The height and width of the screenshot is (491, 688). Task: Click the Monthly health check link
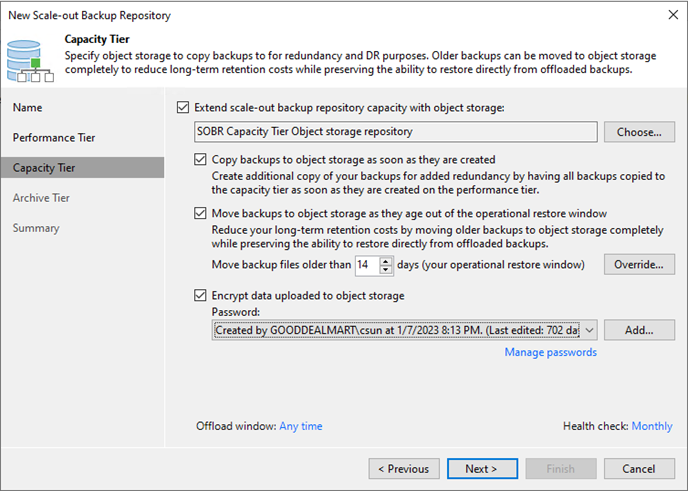652,426
